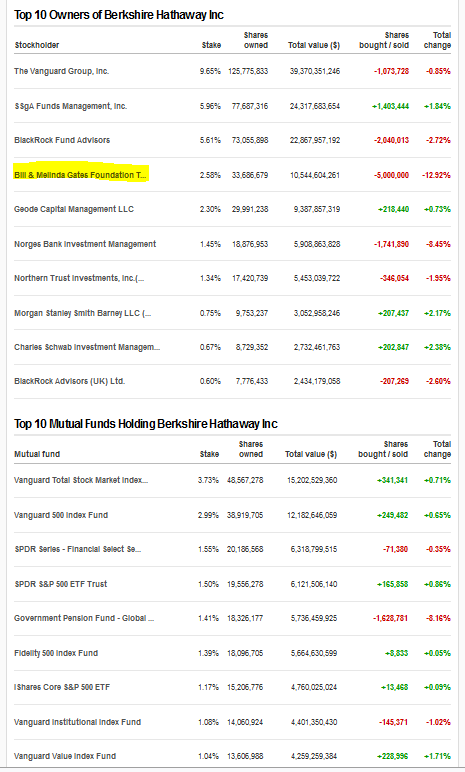Click Stake header in owners table
The height and width of the screenshot is (772, 465).
211,45
